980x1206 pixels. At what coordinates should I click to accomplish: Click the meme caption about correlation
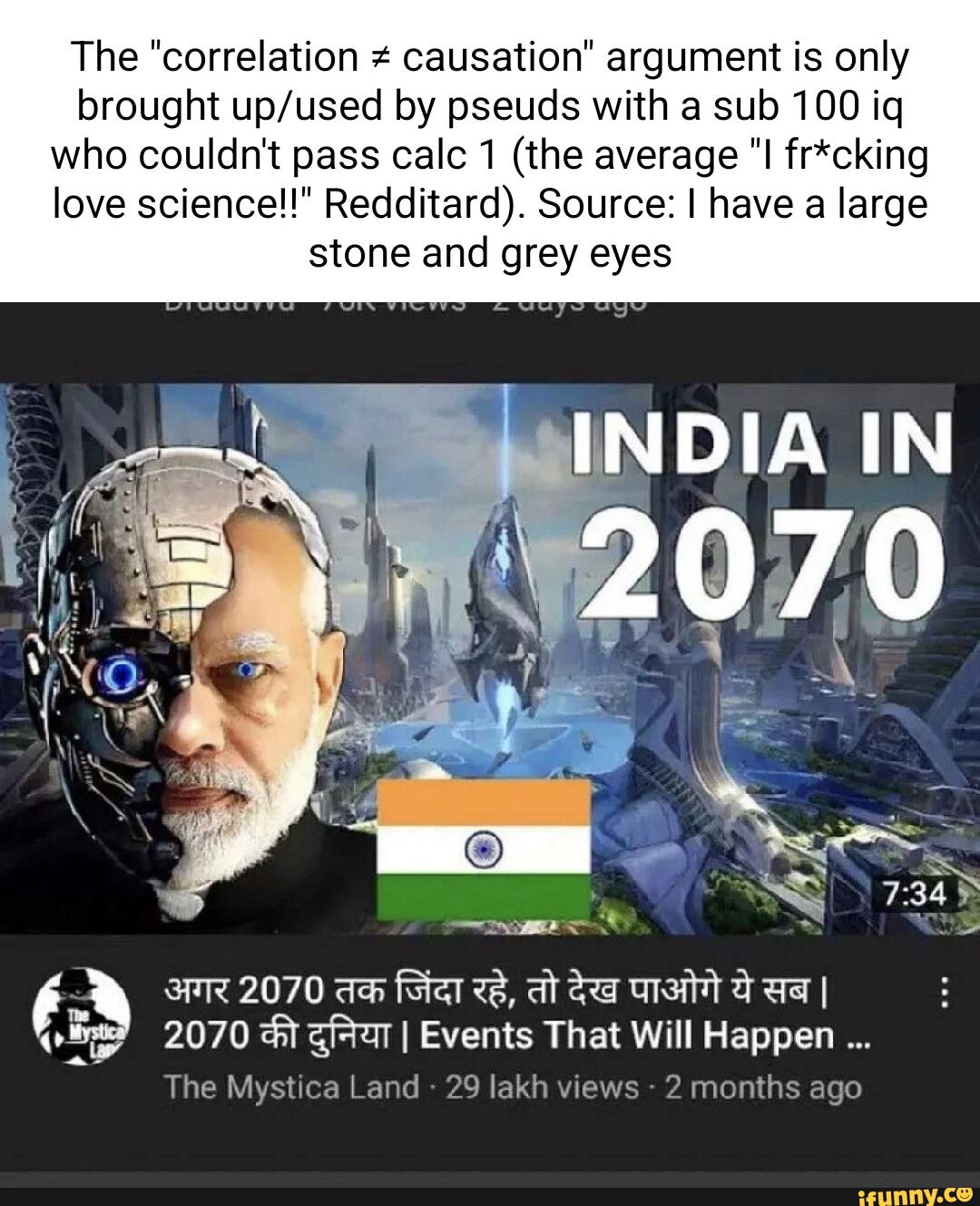(x=490, y=154)
